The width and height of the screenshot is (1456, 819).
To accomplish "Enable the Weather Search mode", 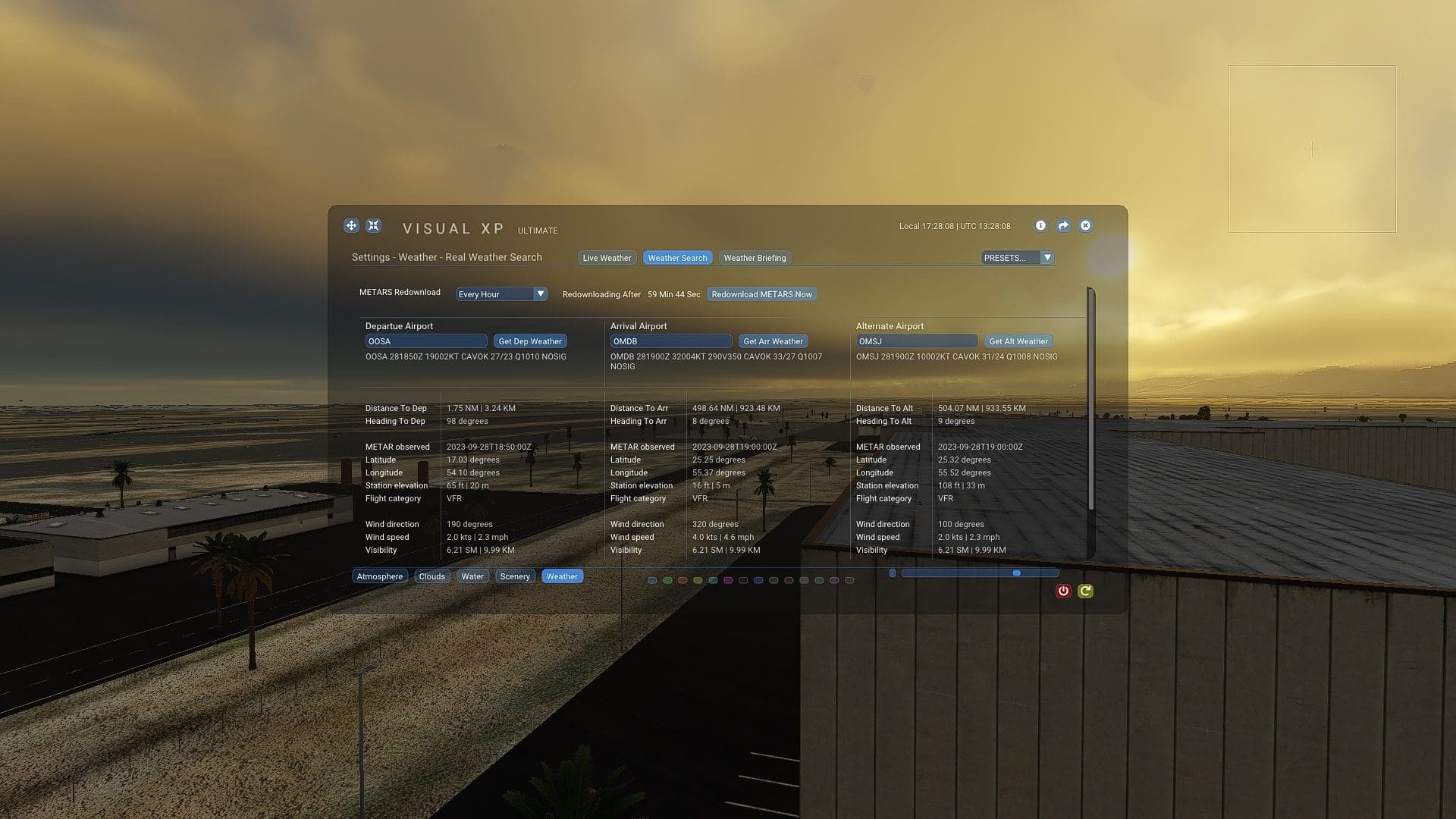I will (677, 258).
